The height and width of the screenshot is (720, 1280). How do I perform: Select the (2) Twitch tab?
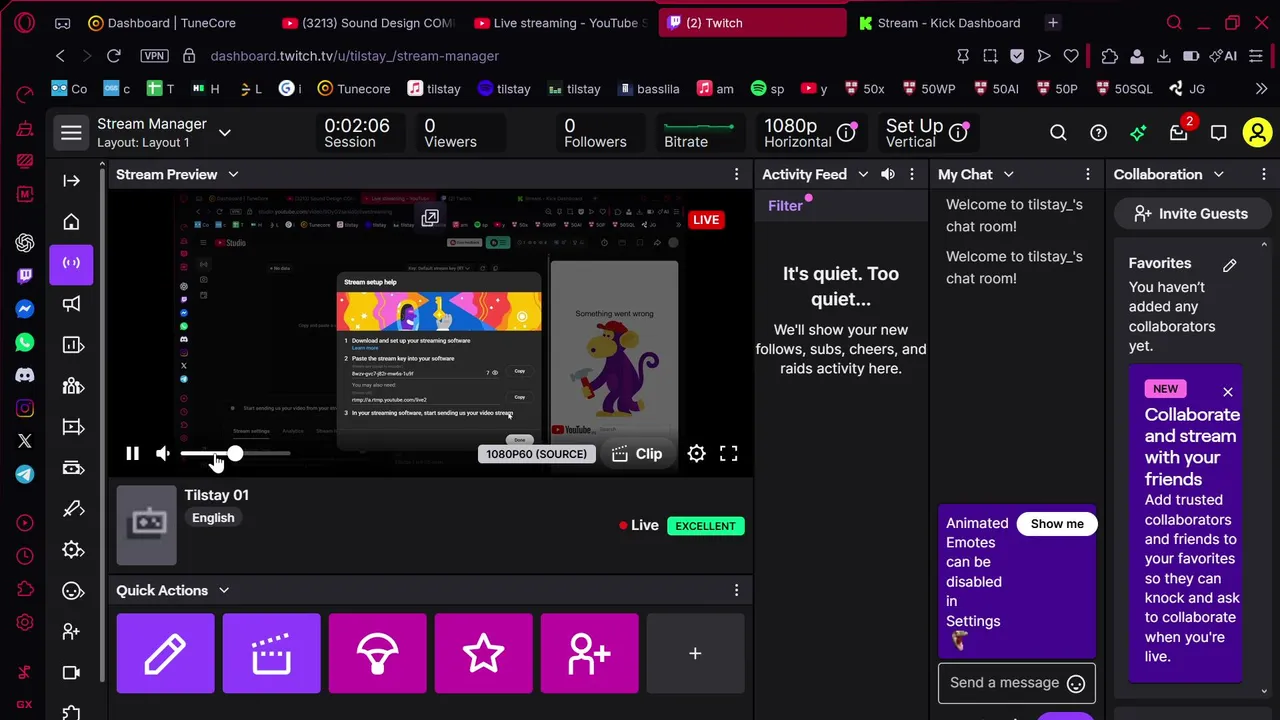(x=752, y=23)
